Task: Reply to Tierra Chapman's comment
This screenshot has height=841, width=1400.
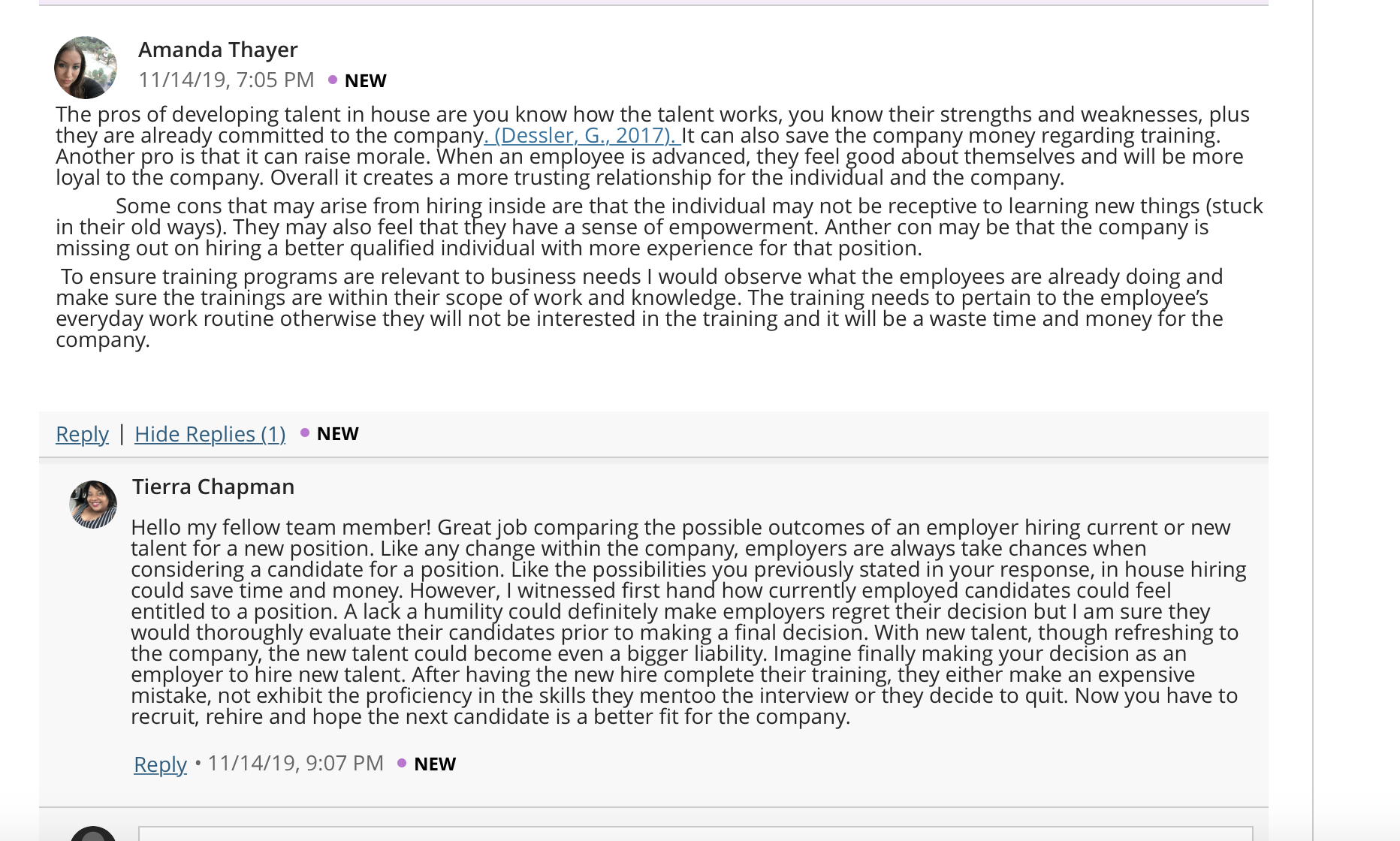Action: point(160,764)
